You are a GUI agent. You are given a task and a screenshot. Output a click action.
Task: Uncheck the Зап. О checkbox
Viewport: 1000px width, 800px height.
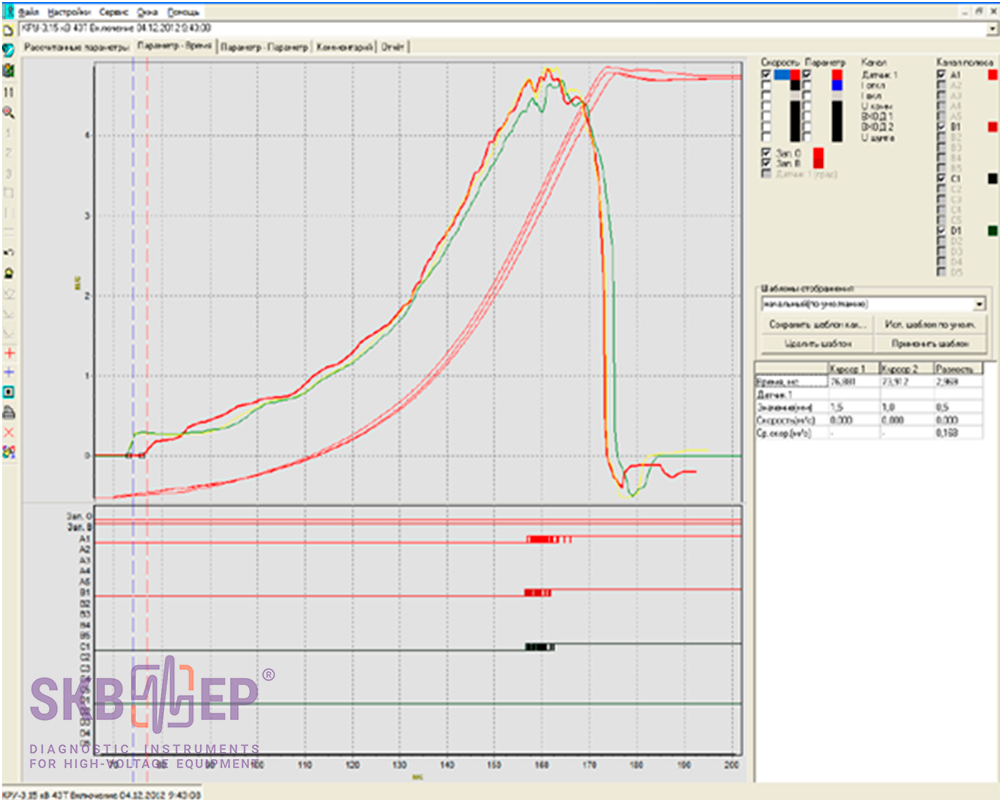(766, 153)
